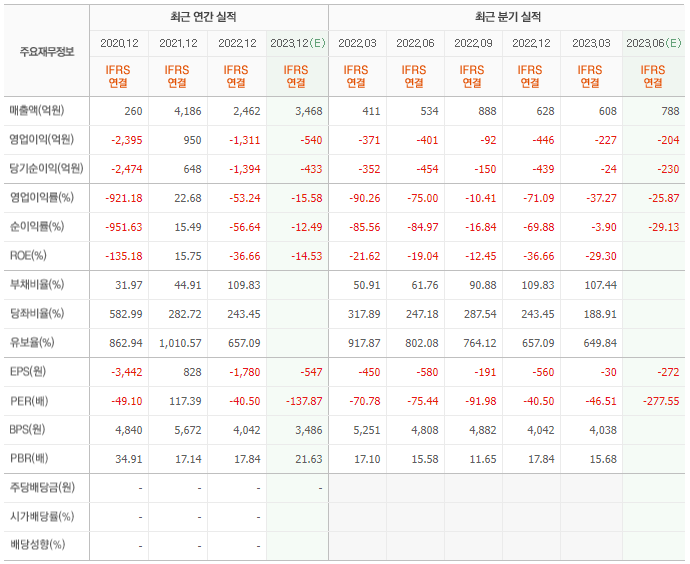The image size is (690, 564).
Task: Select the 시가배당률(%) row label
Action: tap(42, 516)
